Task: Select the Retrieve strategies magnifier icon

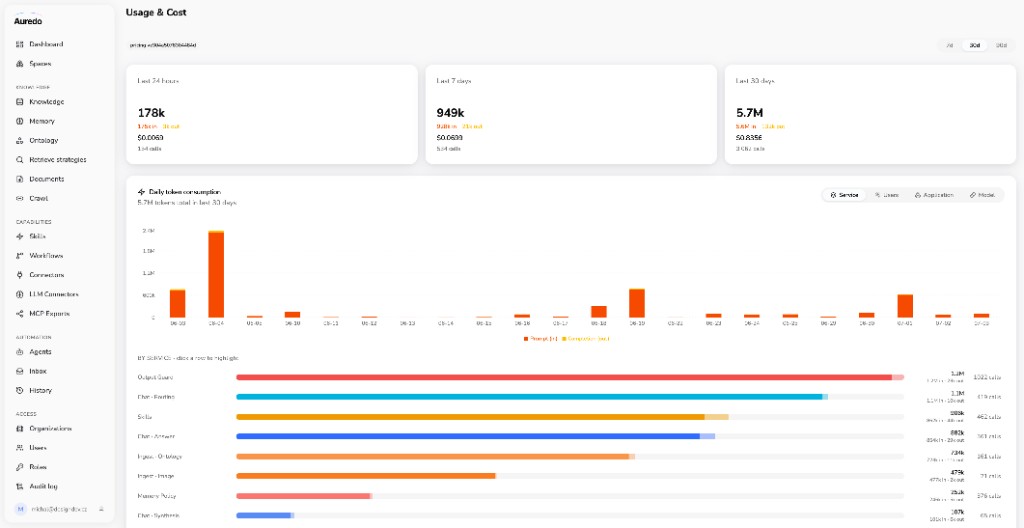Action: point(20,159)
